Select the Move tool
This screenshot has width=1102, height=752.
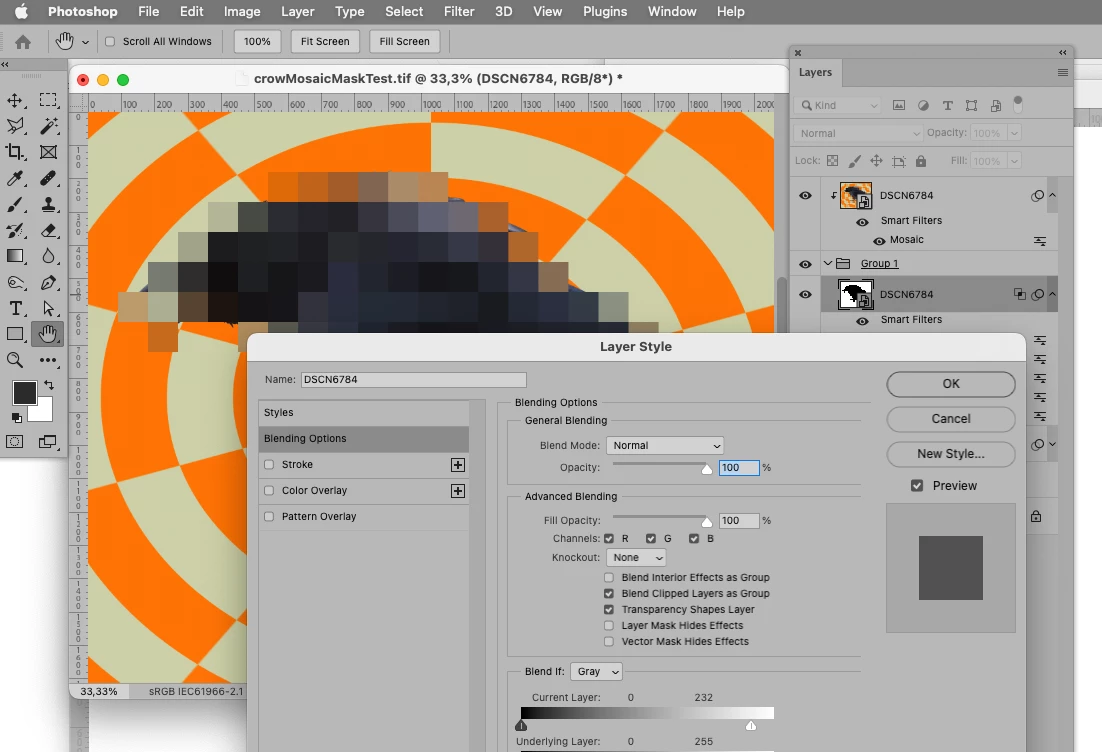click(15, 100)
